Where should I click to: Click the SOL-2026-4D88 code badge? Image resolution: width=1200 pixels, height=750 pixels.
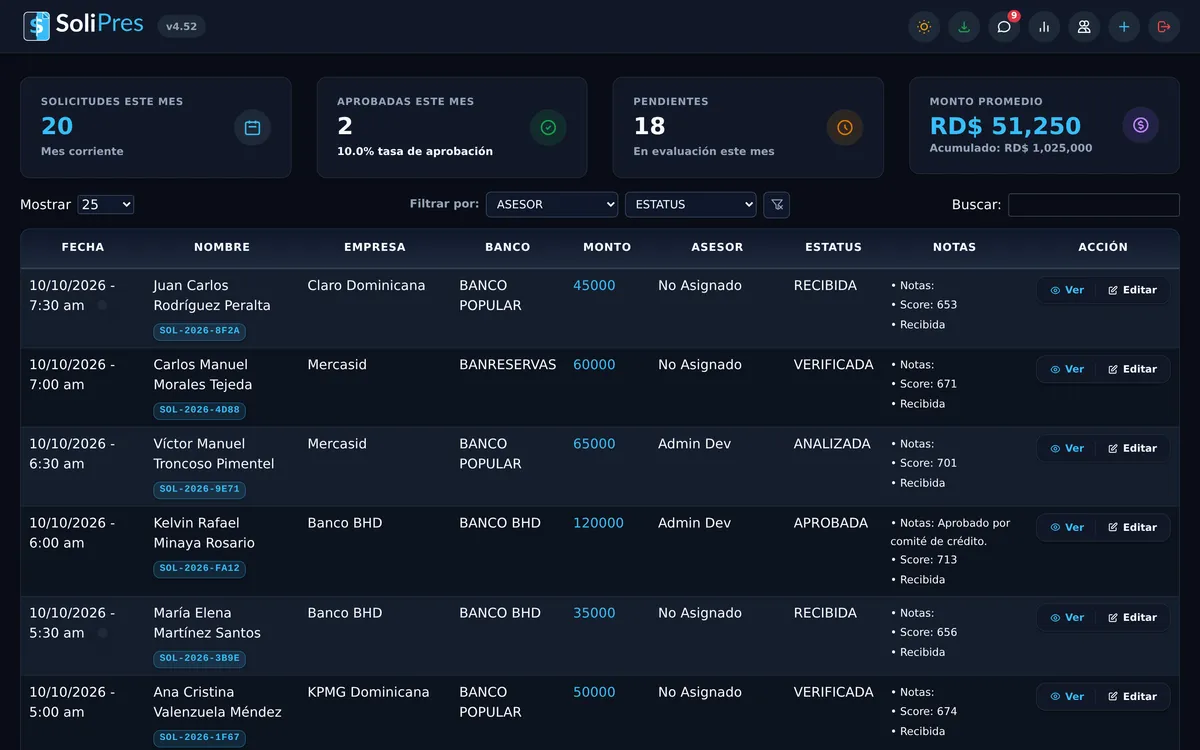pyautogui.click(x=200, y=410)
